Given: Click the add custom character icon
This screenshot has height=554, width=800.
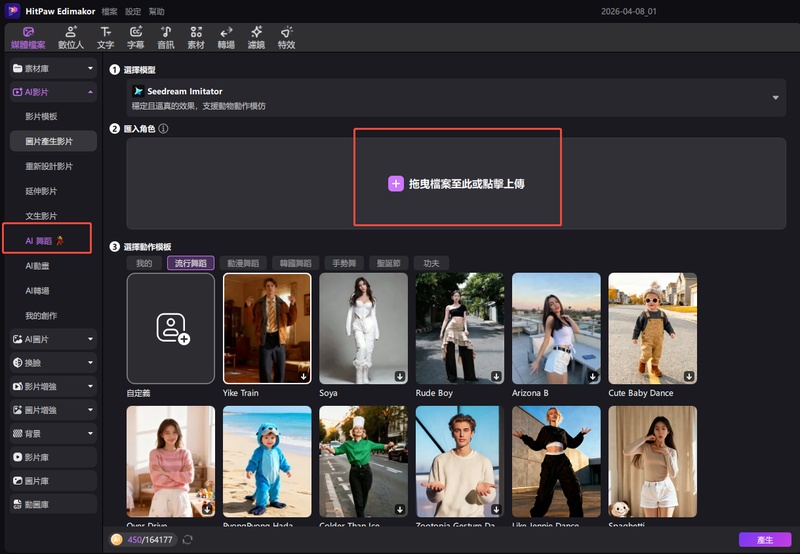Looking at the screenshot, I should (172, 328).
